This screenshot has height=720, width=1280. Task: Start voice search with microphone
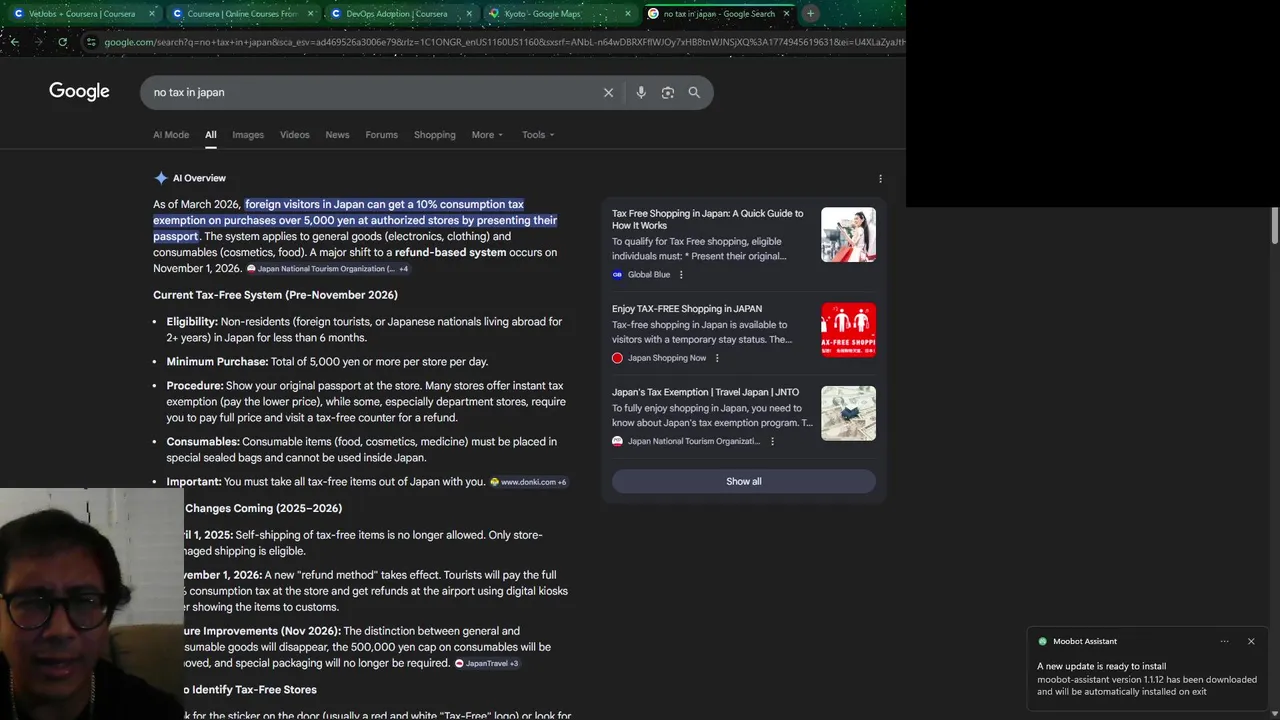coord(641,92)
